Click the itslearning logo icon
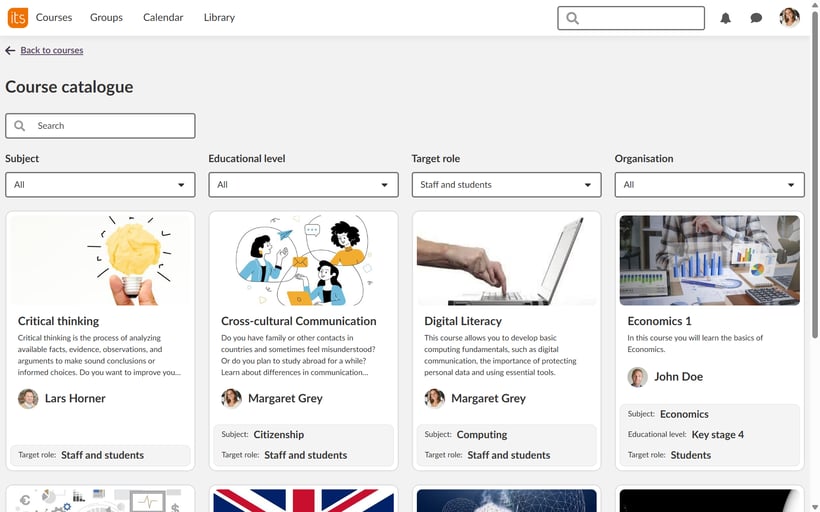This screenshot has height=512, width=820. click(x=17, y=17)
